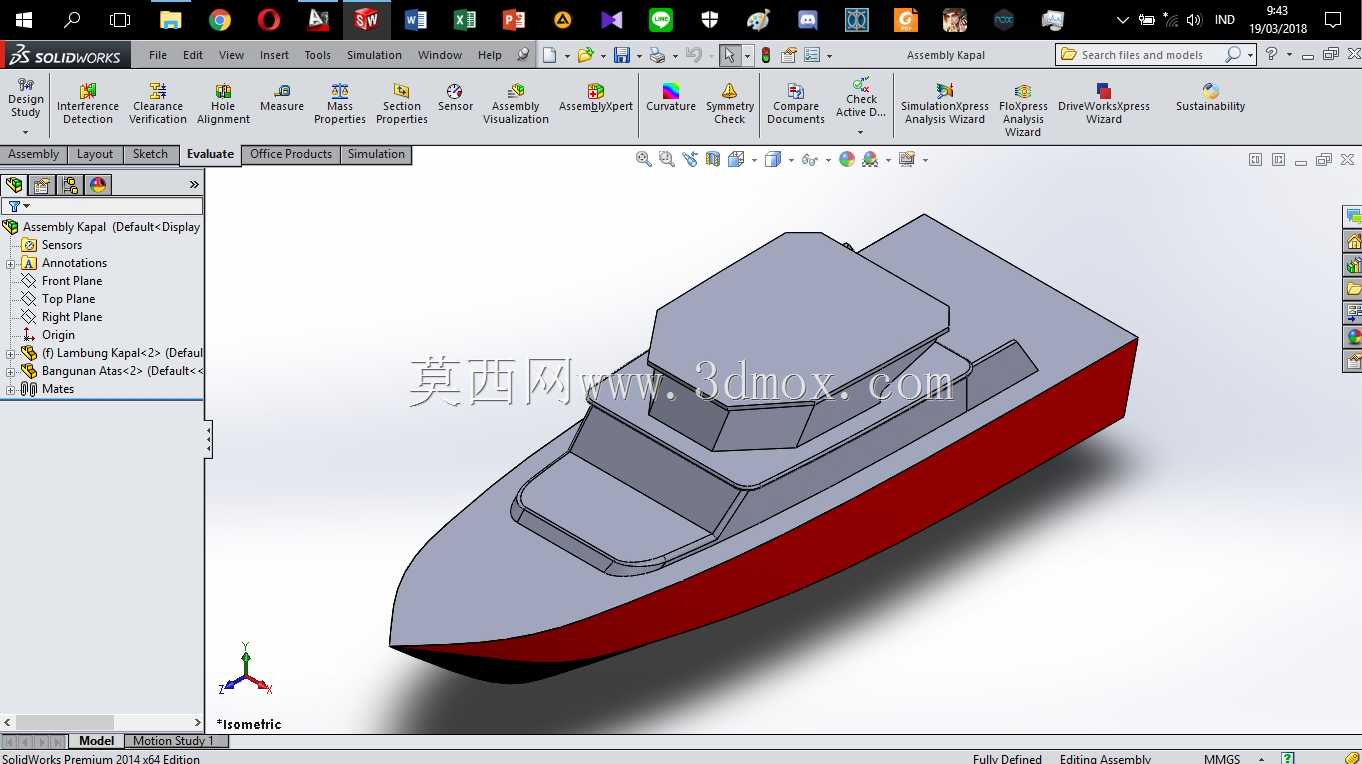Open the Insert menu

(x=274, y=55)
